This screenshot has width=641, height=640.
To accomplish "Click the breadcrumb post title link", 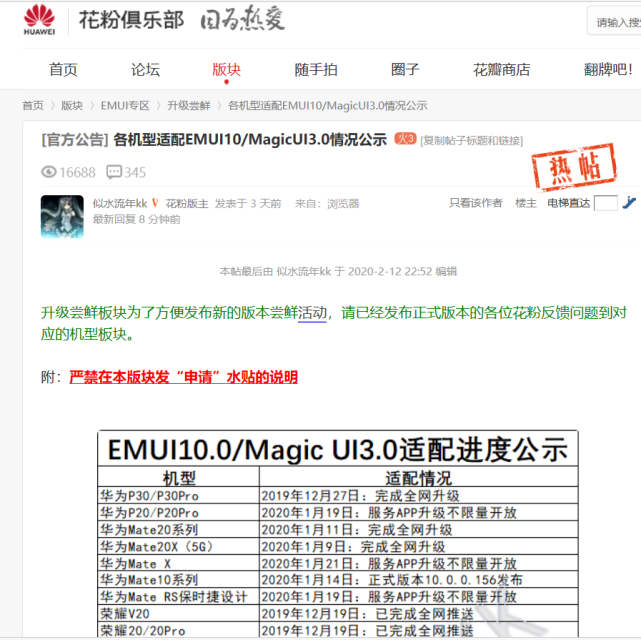I will [327, 106].
